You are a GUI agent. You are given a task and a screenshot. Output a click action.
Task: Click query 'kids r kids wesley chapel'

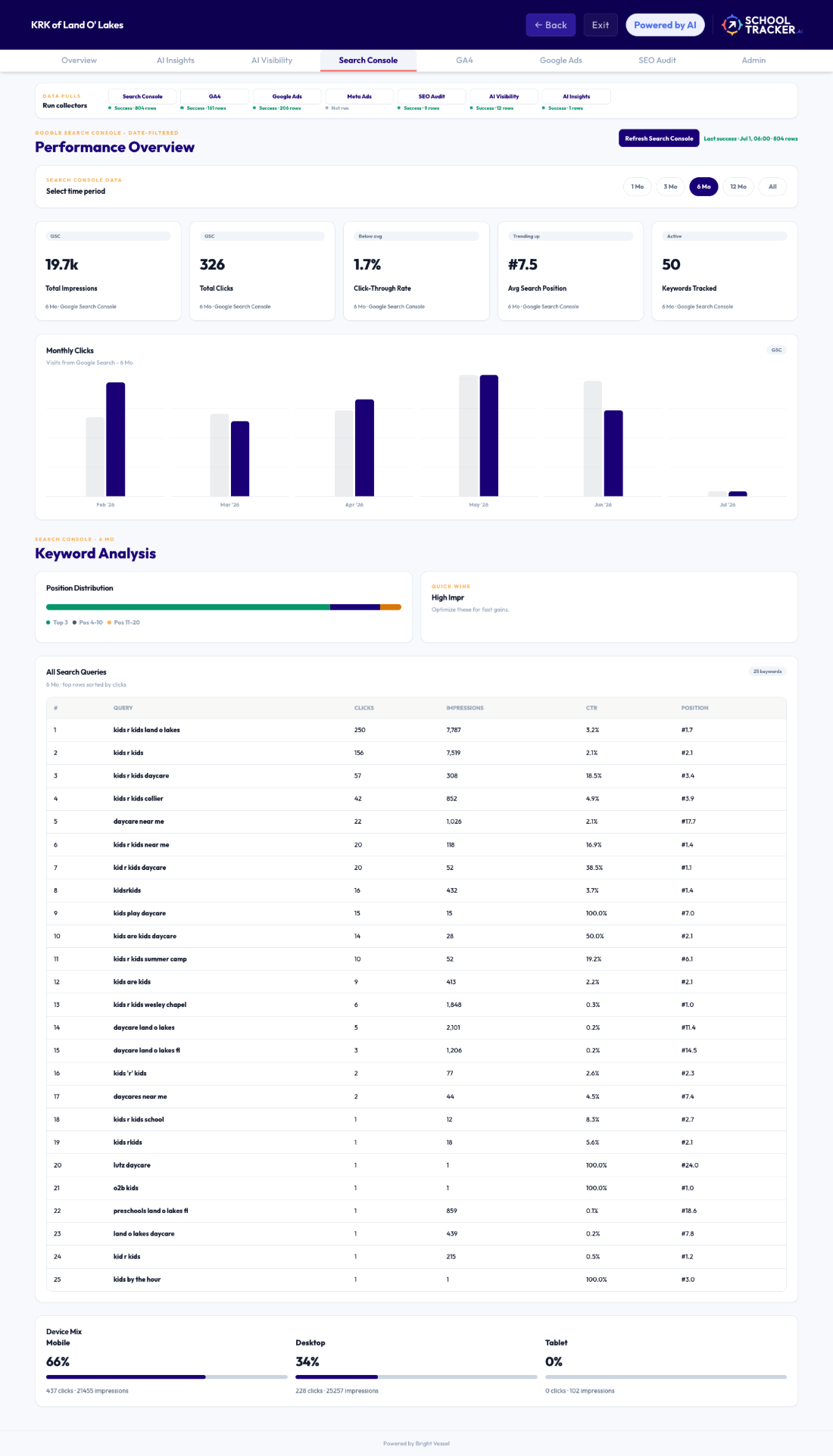(150, 1005)
